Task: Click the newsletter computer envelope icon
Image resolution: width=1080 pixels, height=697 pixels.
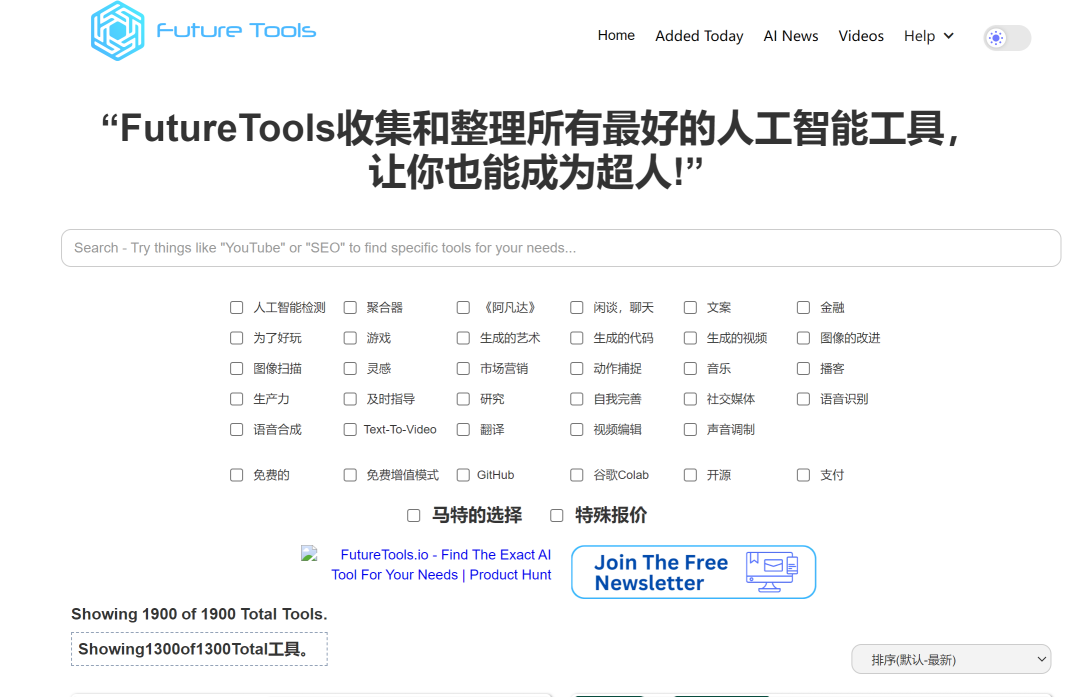Action: (x=771, y=572)
